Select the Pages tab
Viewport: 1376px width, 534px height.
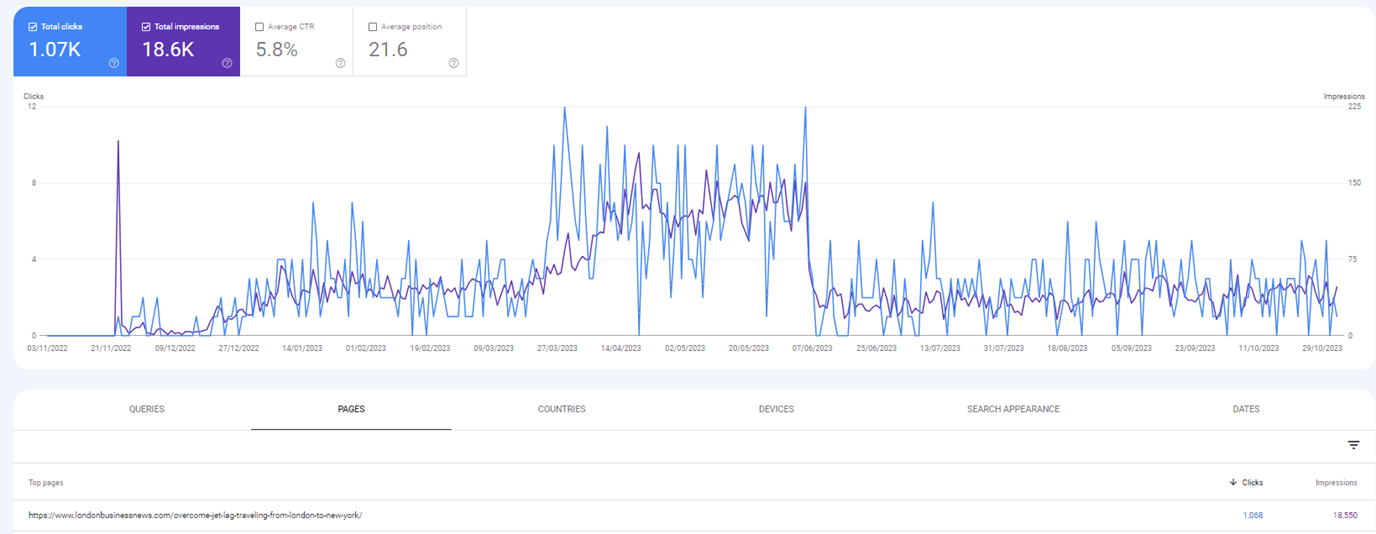point(351,409)
